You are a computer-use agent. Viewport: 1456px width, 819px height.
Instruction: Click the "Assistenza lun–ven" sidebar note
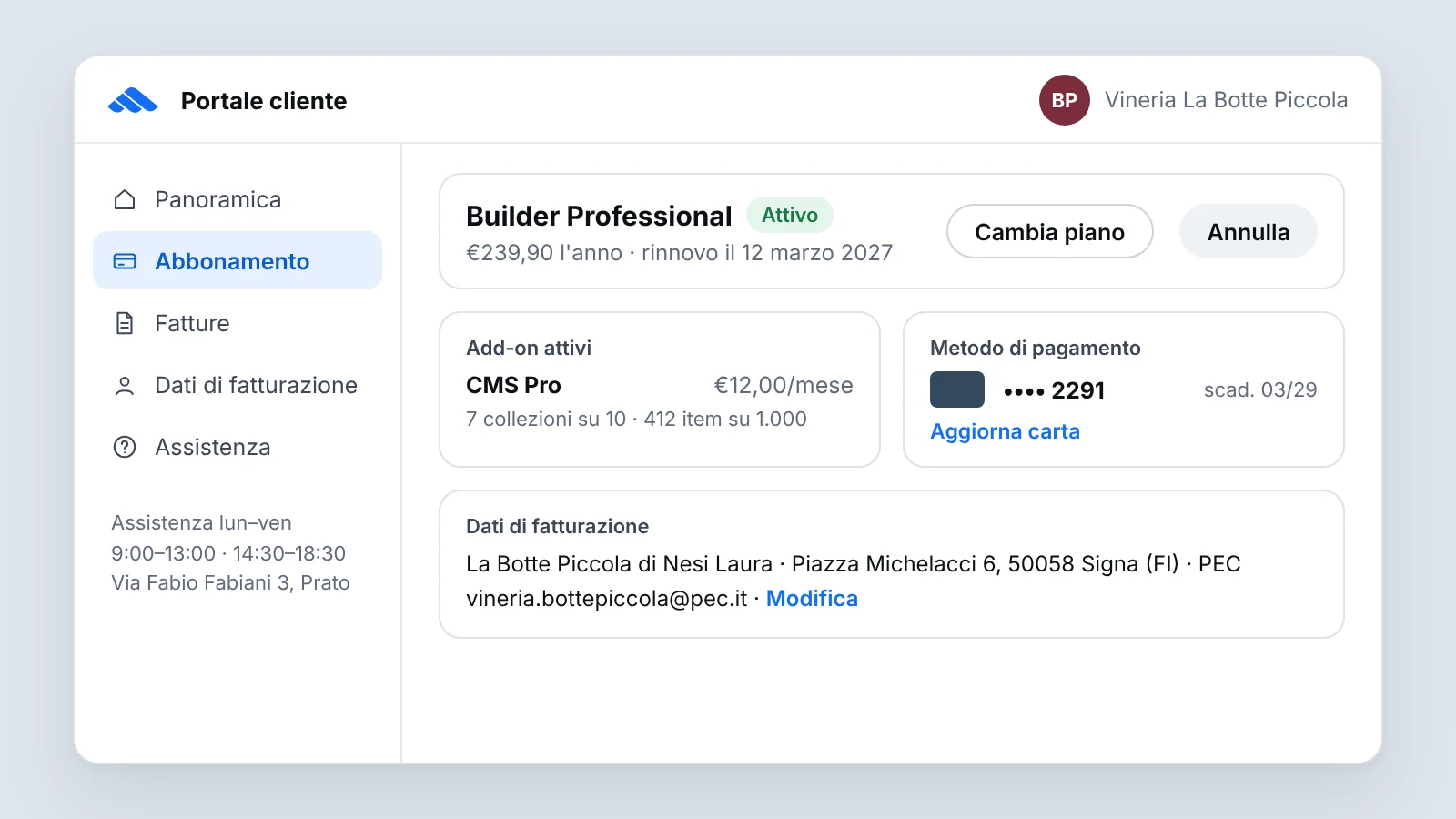click(202, 523)
